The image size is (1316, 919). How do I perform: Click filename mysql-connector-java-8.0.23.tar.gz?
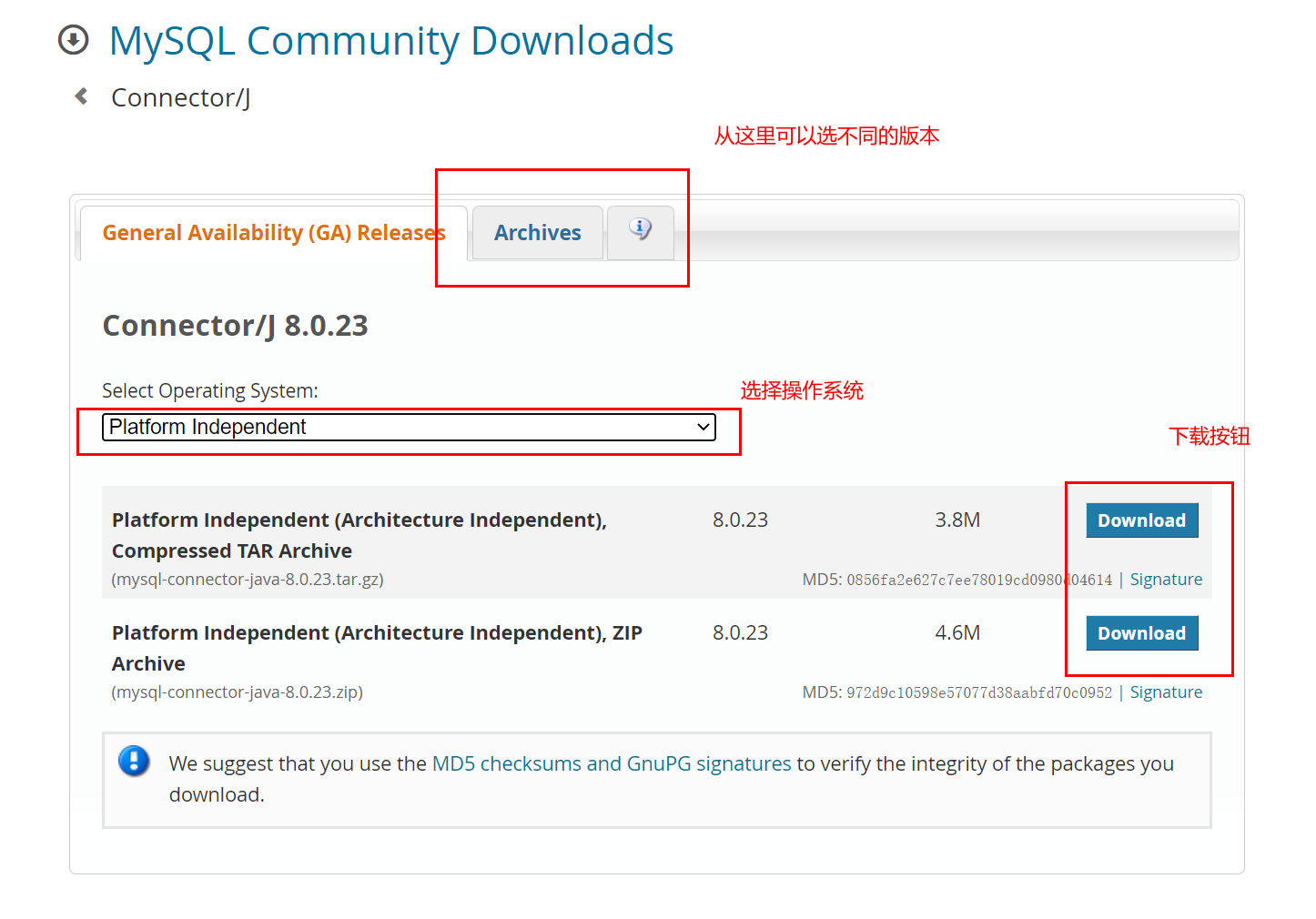tap(248, 580)
